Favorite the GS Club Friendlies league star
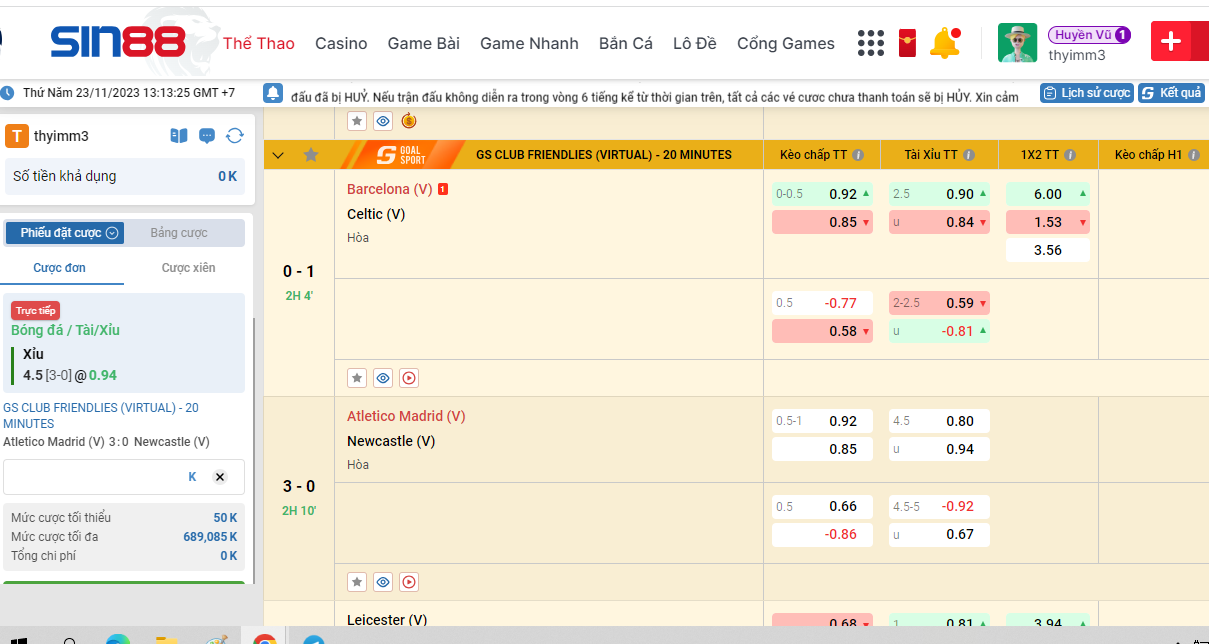Image resolution: width=1209 pixels, height=644 pixels. 311,155
